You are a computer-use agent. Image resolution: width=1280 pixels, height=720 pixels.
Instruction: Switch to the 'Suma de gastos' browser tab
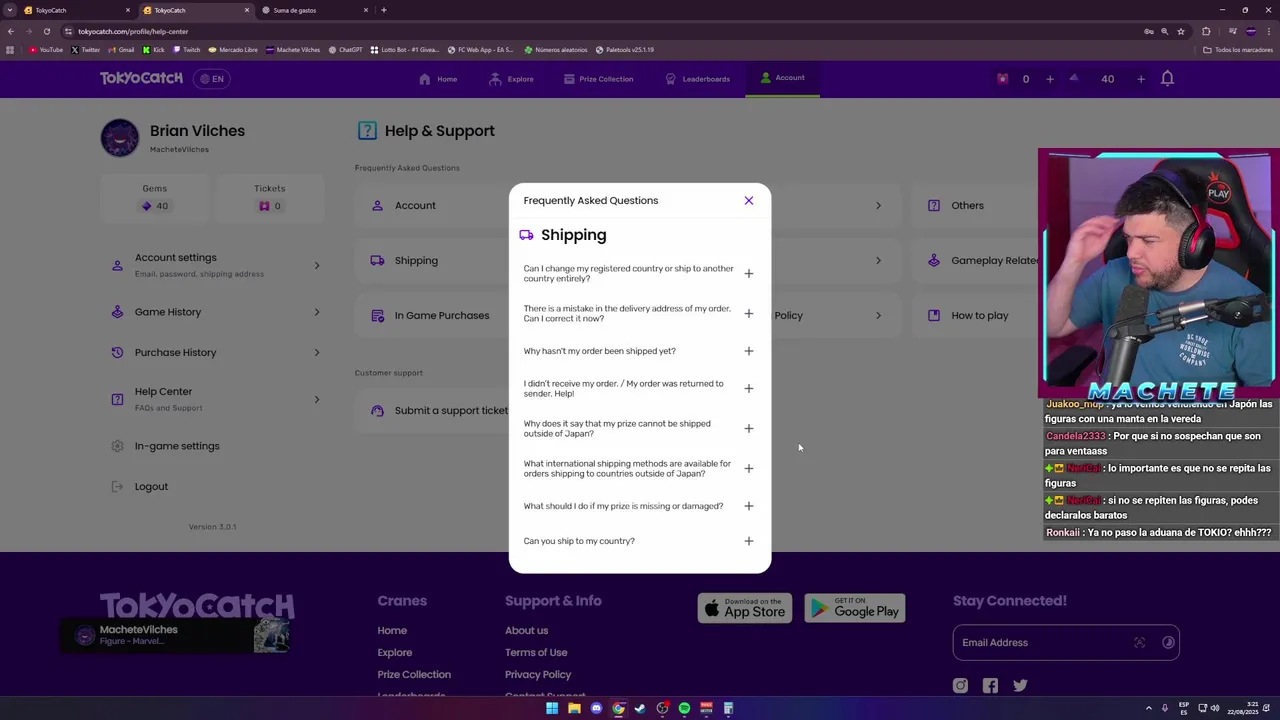(312, 10)
